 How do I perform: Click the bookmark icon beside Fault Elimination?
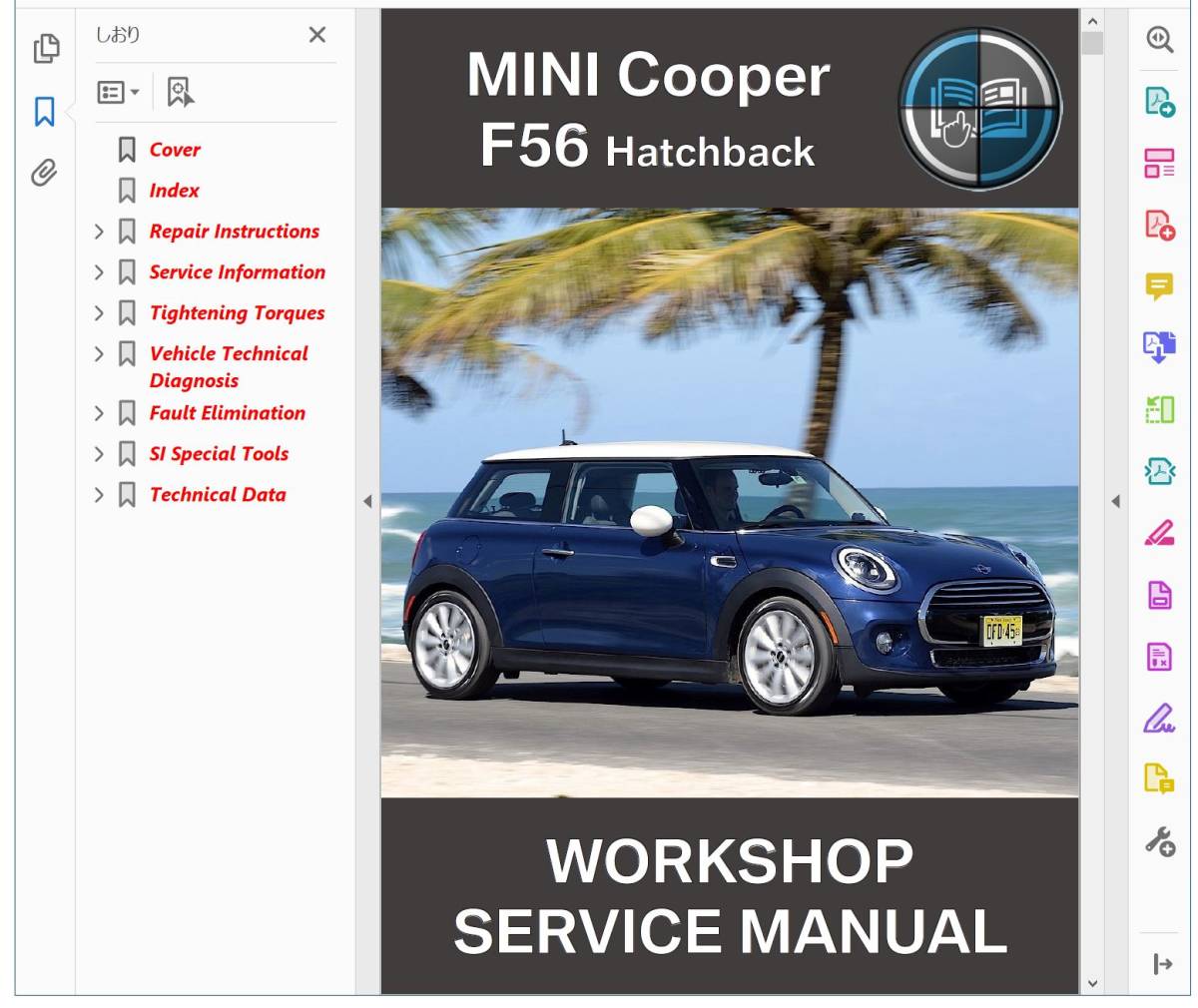pos(127,413)
